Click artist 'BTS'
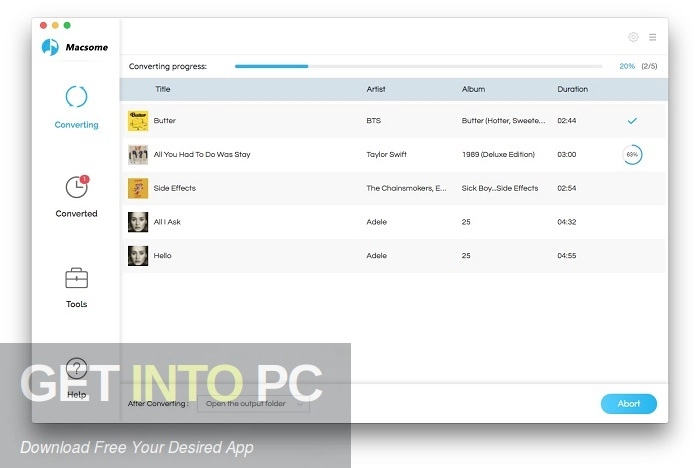The image size is (700, 468). (374, 121)
